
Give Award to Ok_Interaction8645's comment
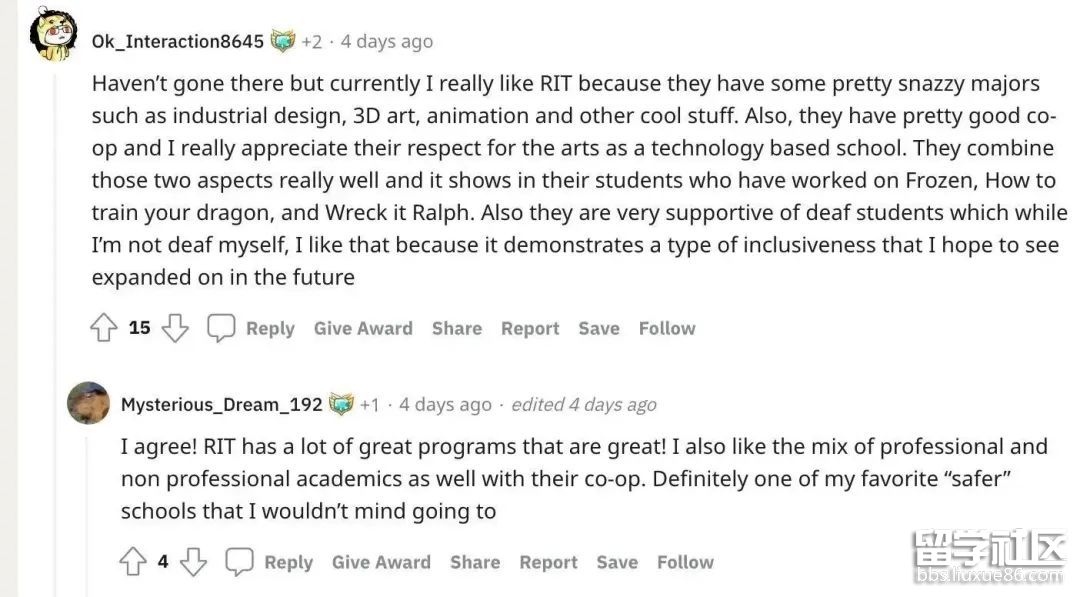tap(363, 328)
